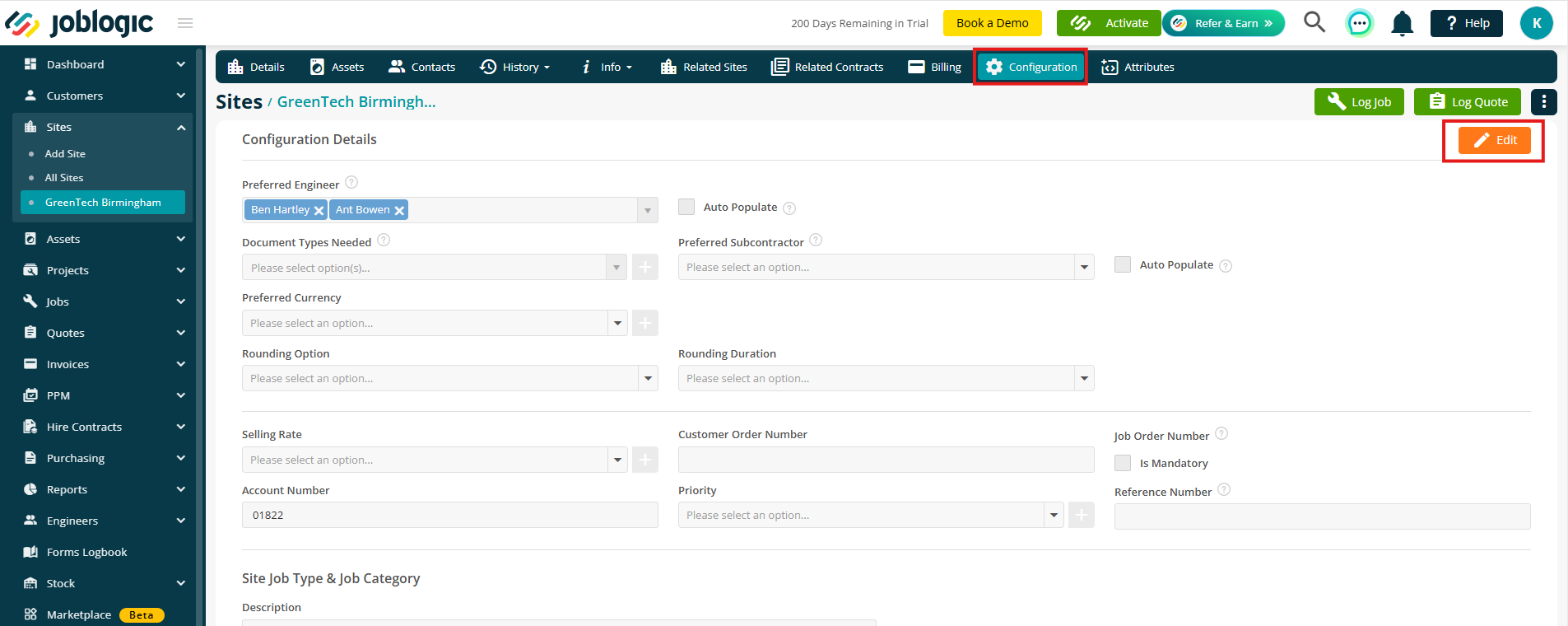This screenshot has width=1568, height=626.
Task: Enable the Is Mandatory checkbox
Action: tap(1123, 463)
